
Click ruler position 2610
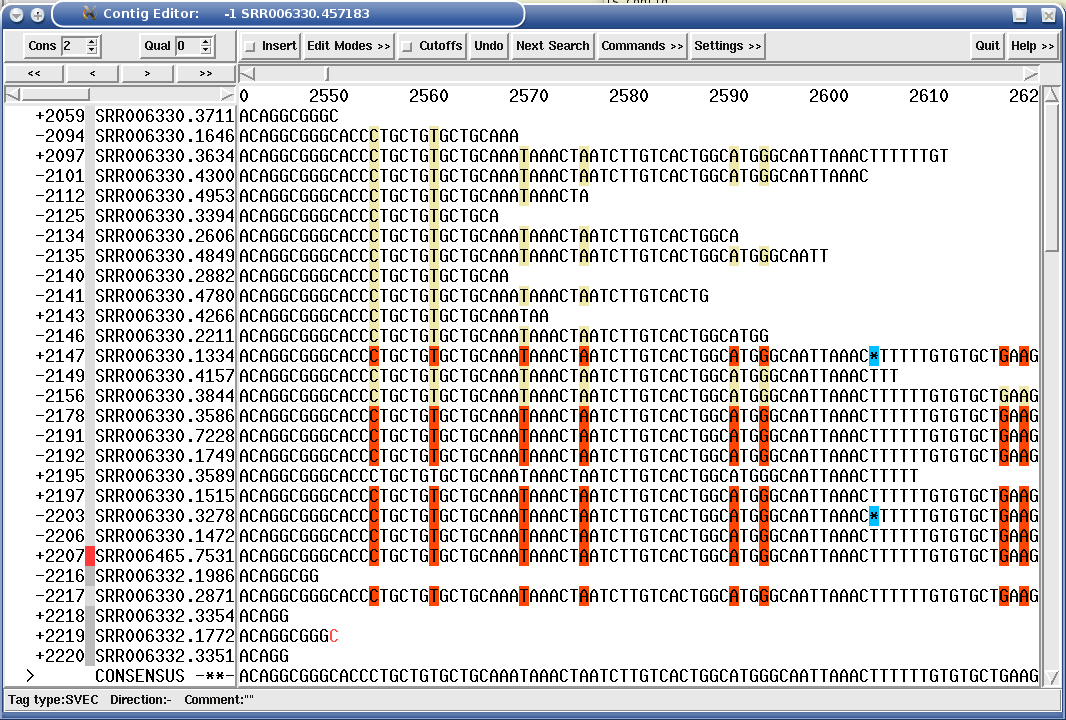coord(929,96)
